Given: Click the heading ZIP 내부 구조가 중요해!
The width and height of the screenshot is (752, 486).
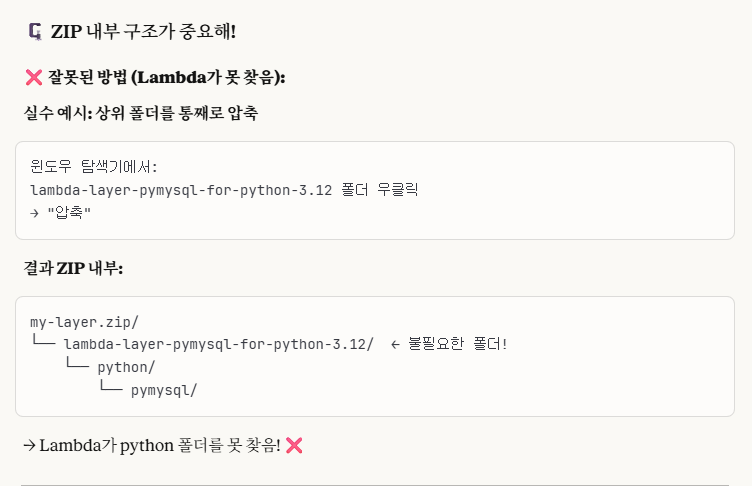Looking at the screenshot, I should (143, 32).
